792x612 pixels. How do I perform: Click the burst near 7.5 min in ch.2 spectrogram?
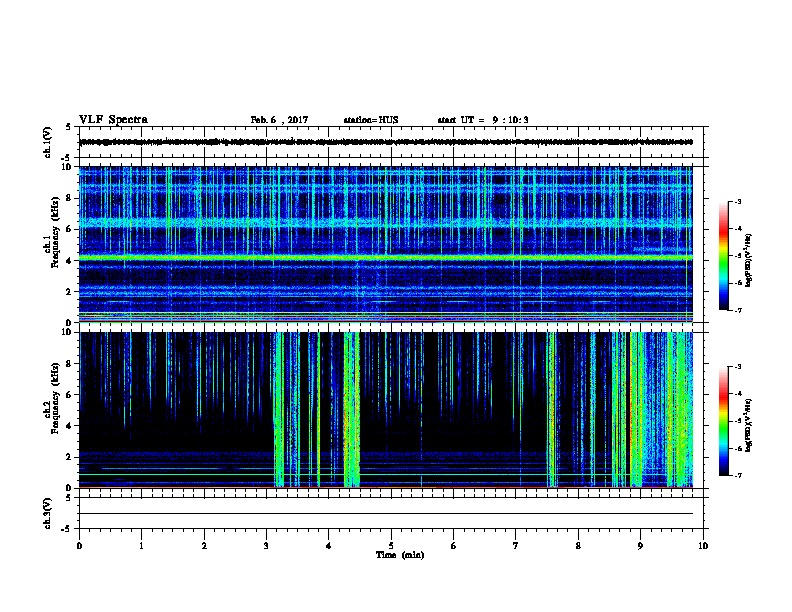click(551, 410)
